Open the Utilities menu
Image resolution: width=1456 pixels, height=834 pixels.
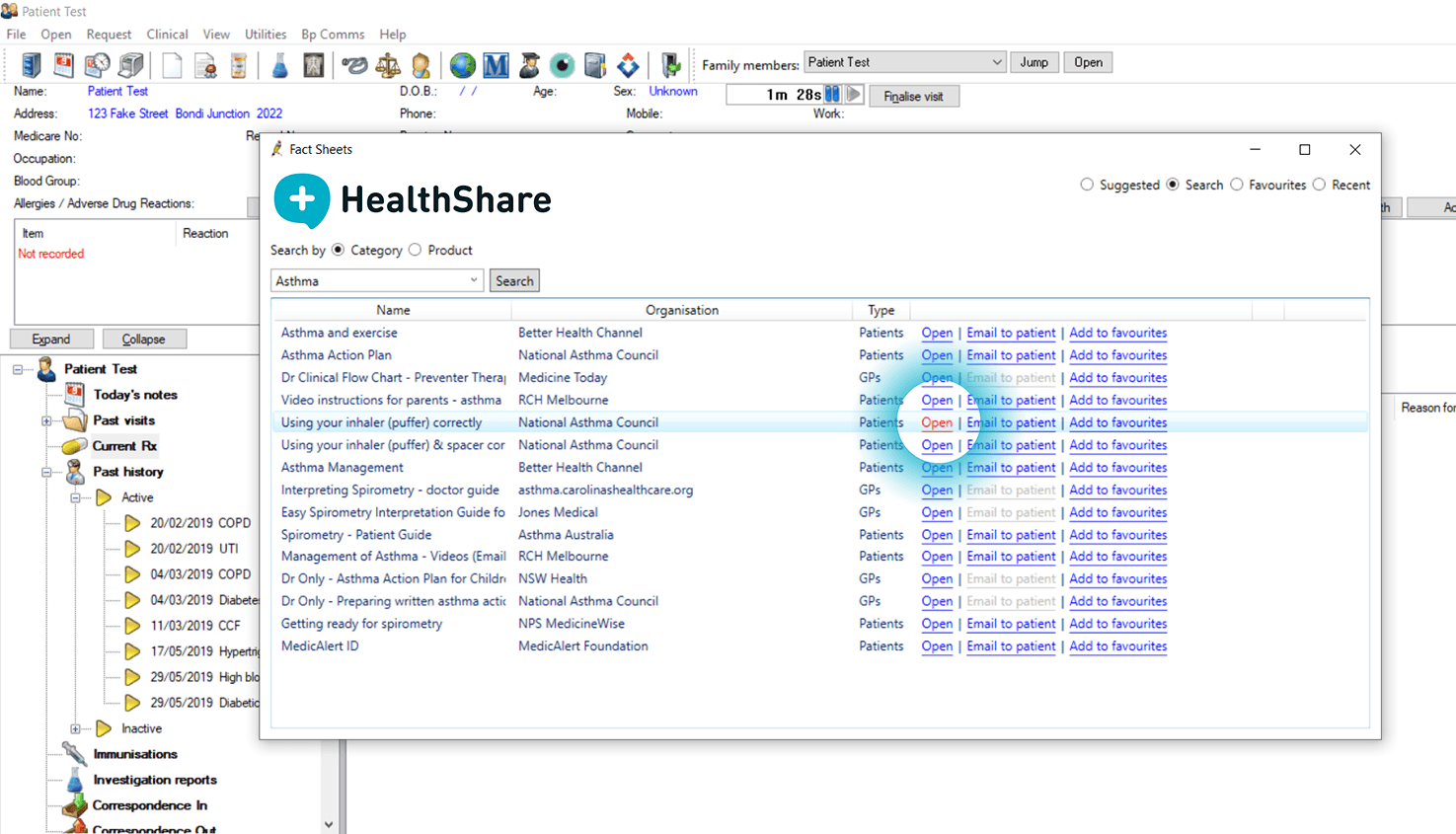(265, 34)
